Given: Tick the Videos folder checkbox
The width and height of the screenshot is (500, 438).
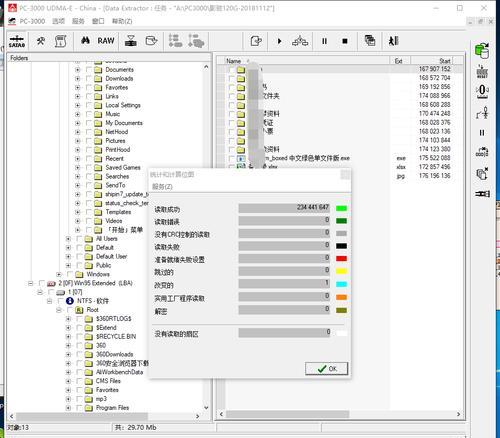Looking at the screenshot, I should tap(89, 221).
